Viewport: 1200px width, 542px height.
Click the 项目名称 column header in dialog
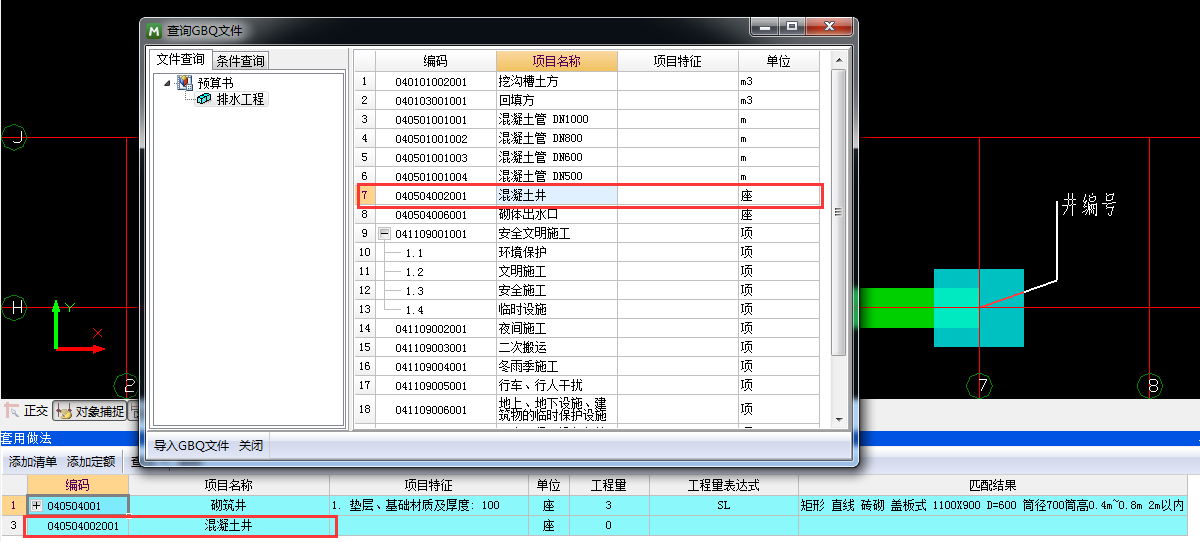click(x=556, y=61)
